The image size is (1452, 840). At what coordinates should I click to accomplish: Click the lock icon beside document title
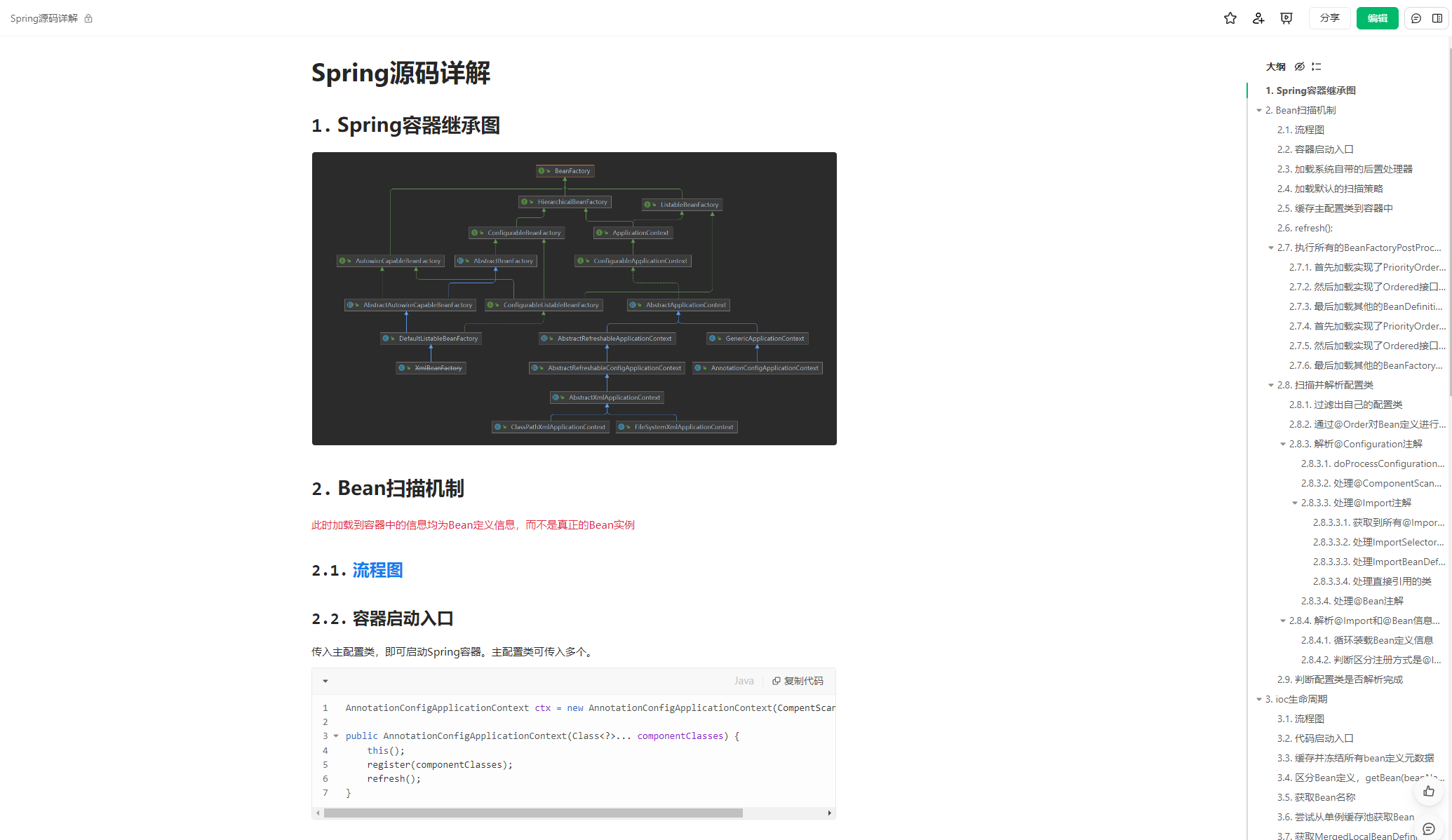pyautogui.click(x=88, y=18)
